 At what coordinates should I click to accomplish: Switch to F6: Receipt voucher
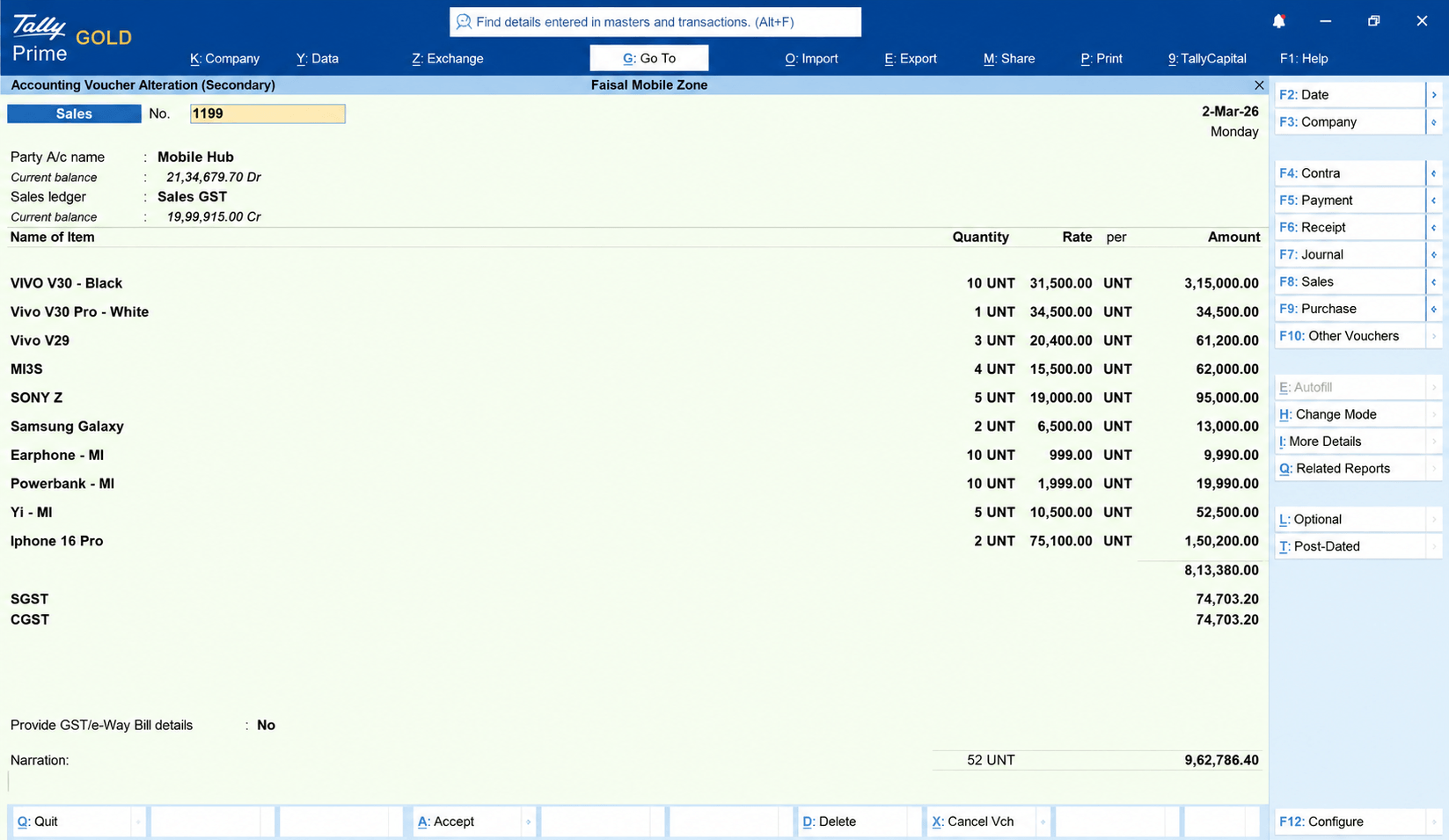pyautogui.click(x=1350, y=228)
